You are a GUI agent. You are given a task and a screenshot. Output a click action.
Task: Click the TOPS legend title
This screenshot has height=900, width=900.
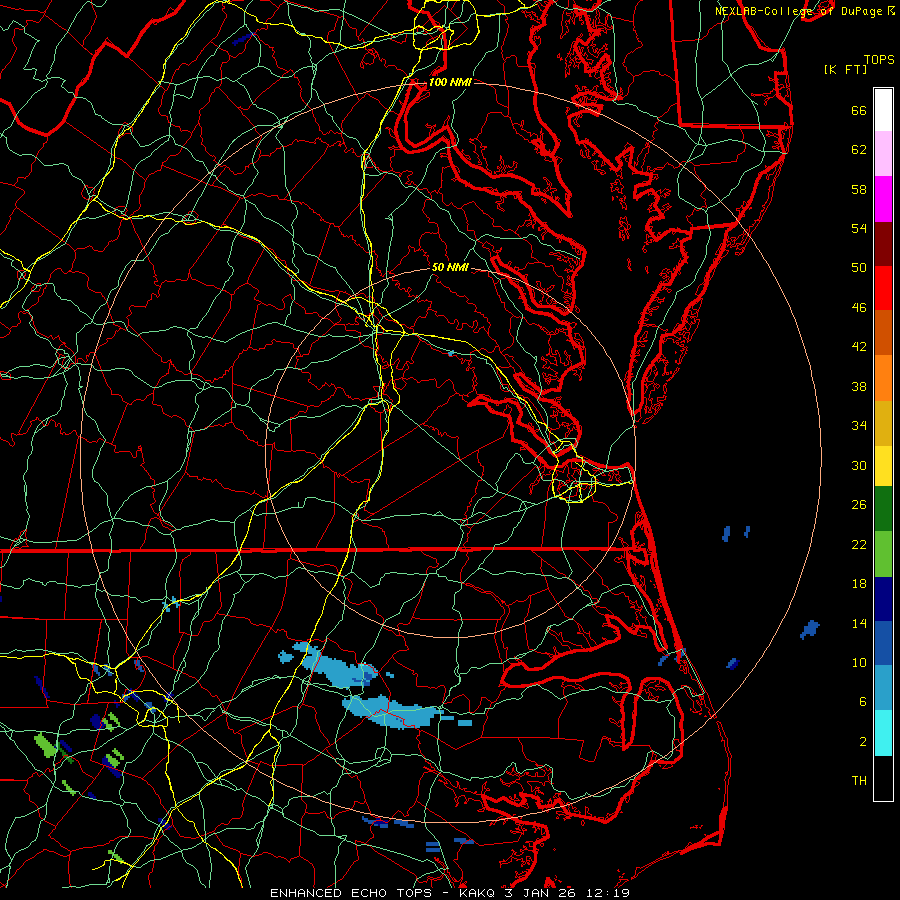click(x=879, y=59)
